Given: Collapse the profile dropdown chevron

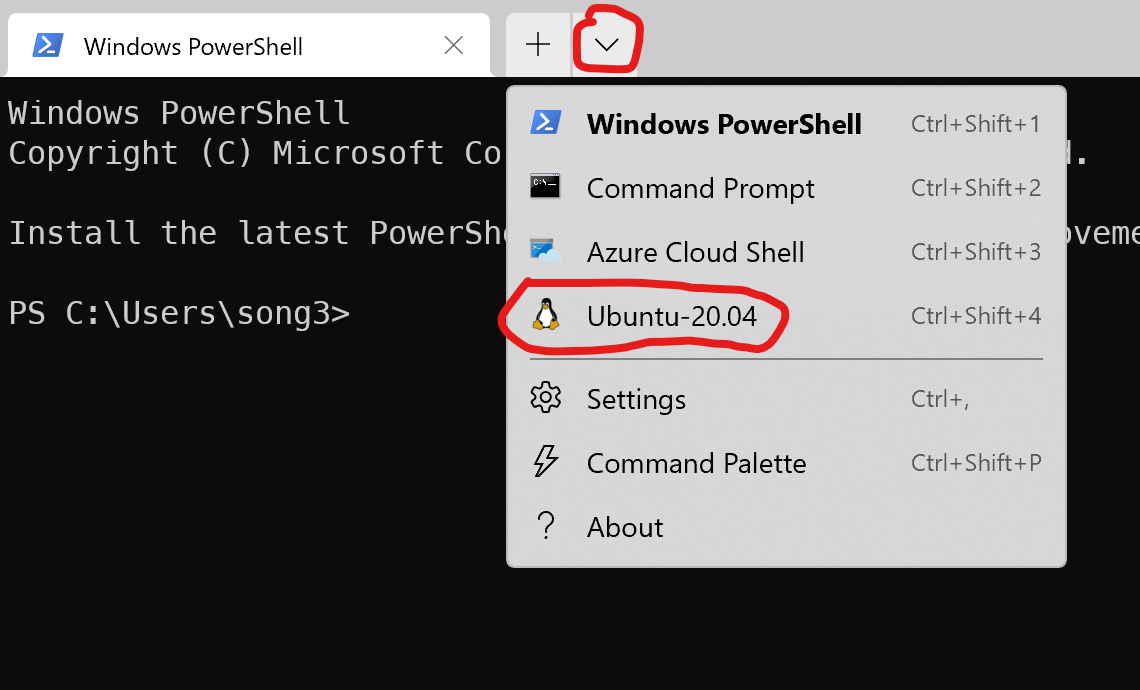Looking at the screenshot, I should tap(606, 44).
